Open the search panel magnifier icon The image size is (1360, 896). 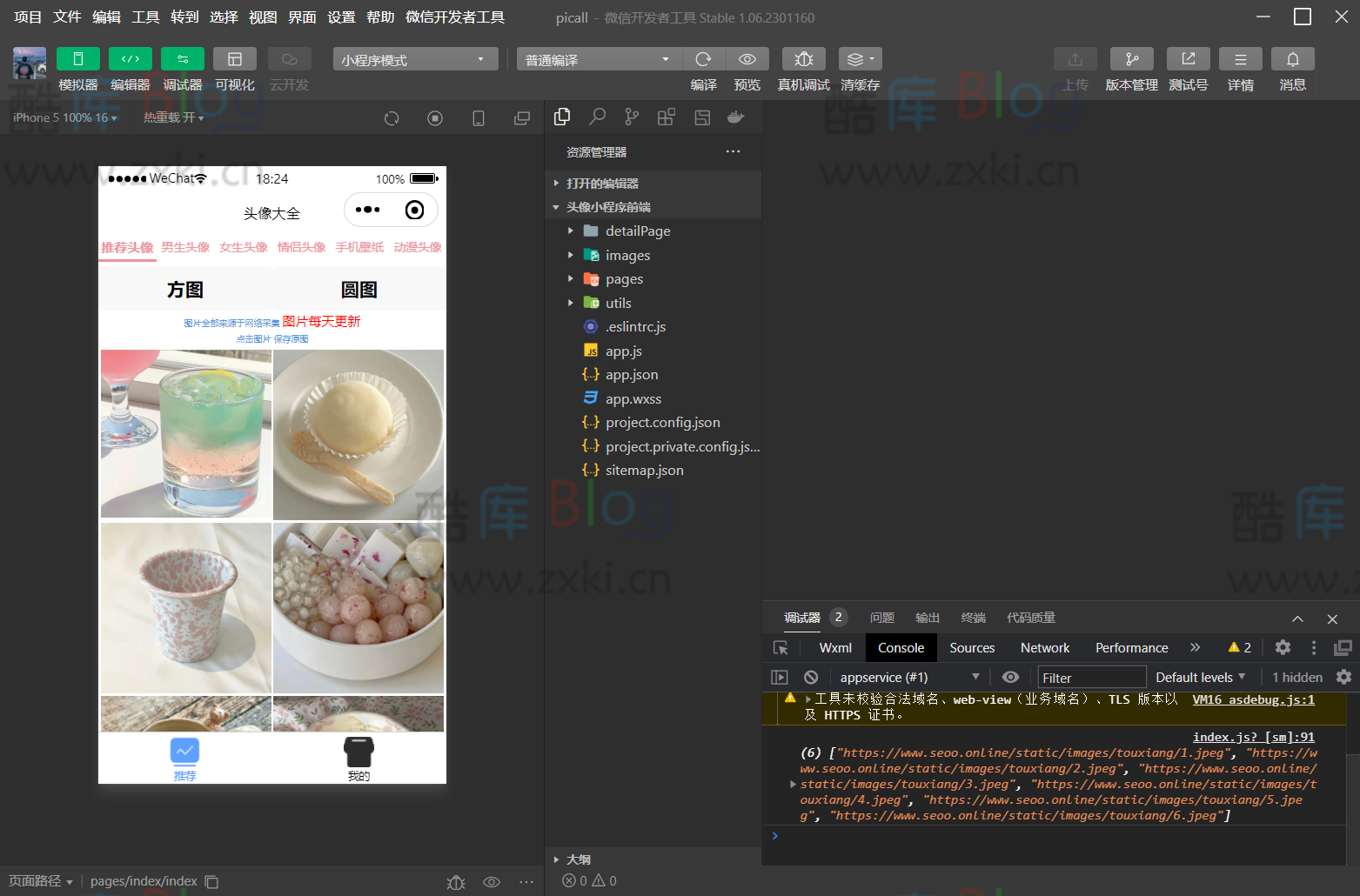tap(597, 117)
